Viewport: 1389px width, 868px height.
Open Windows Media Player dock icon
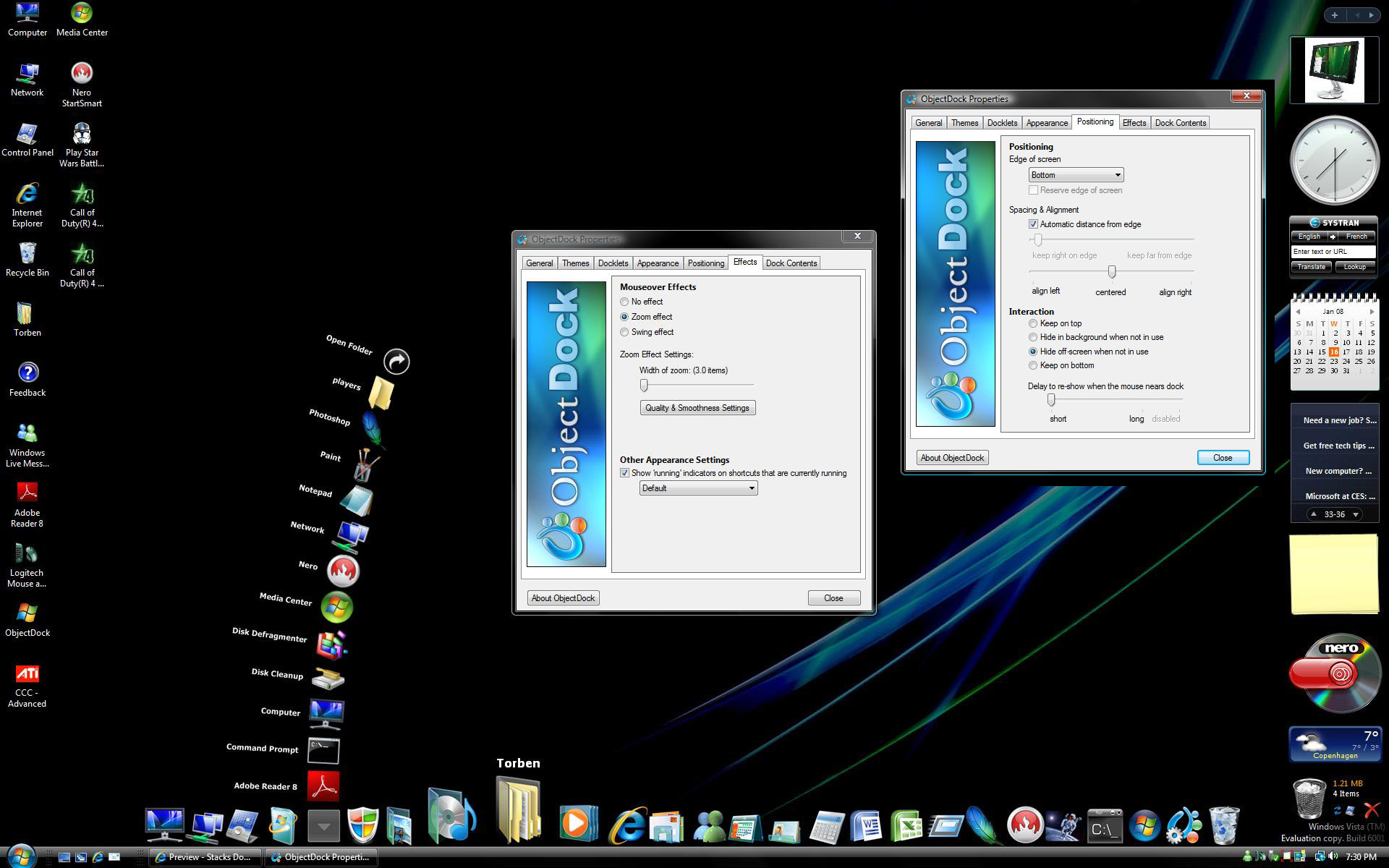point(578,823)
